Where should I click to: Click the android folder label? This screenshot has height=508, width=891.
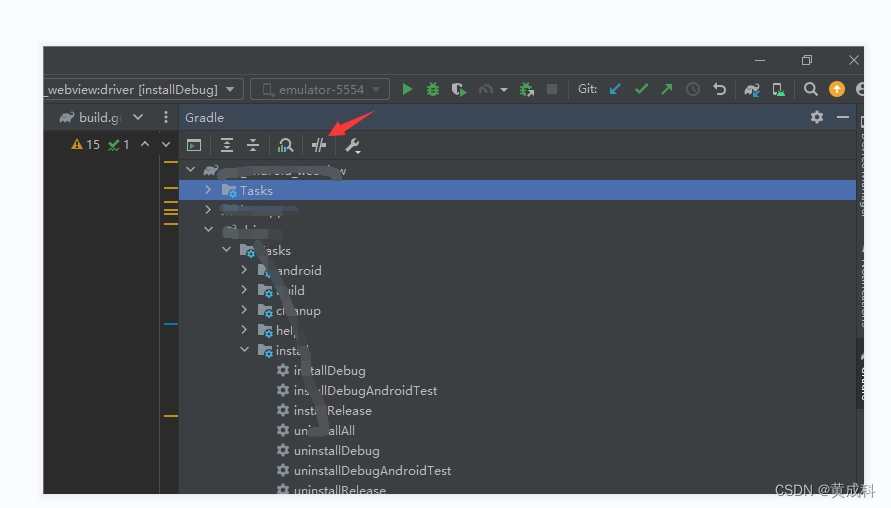[x=299, y=270]
